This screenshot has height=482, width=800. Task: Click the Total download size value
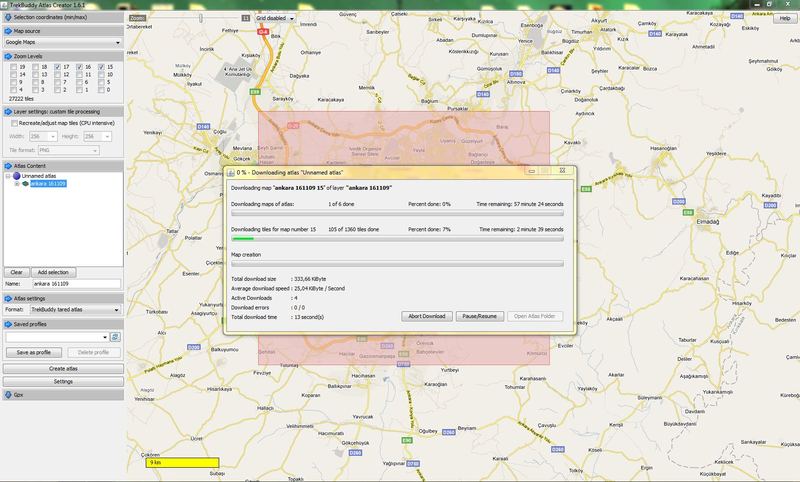pyautogui.click(x=310, y=279)
